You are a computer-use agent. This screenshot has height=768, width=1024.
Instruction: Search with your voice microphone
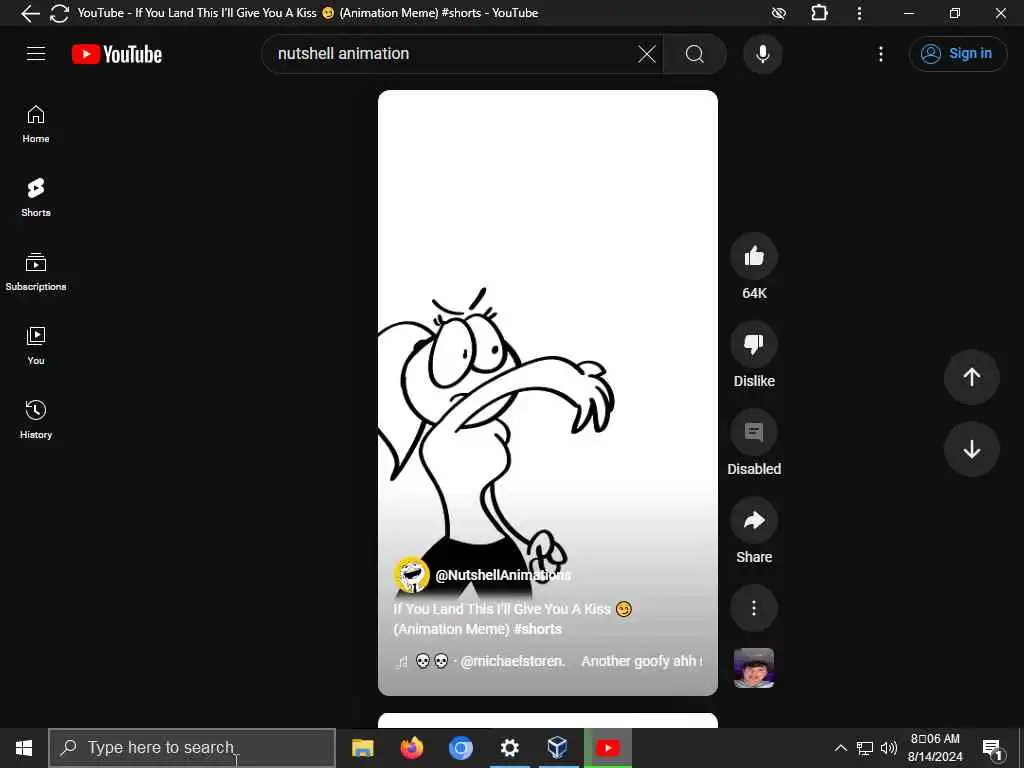click(762, 54)
